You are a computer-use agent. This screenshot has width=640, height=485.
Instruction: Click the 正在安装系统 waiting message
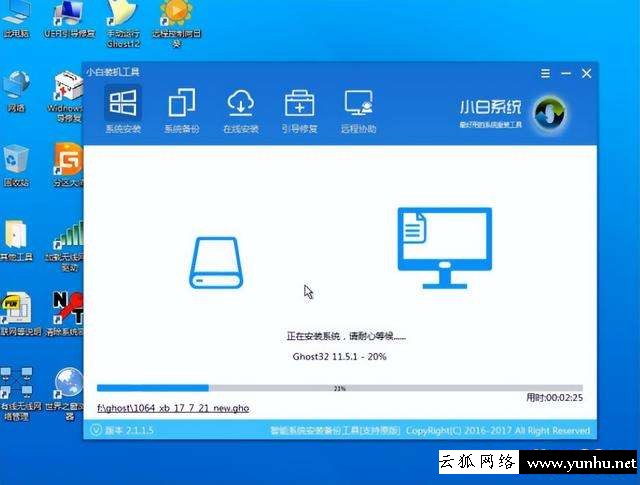click(x=346, y=336)
